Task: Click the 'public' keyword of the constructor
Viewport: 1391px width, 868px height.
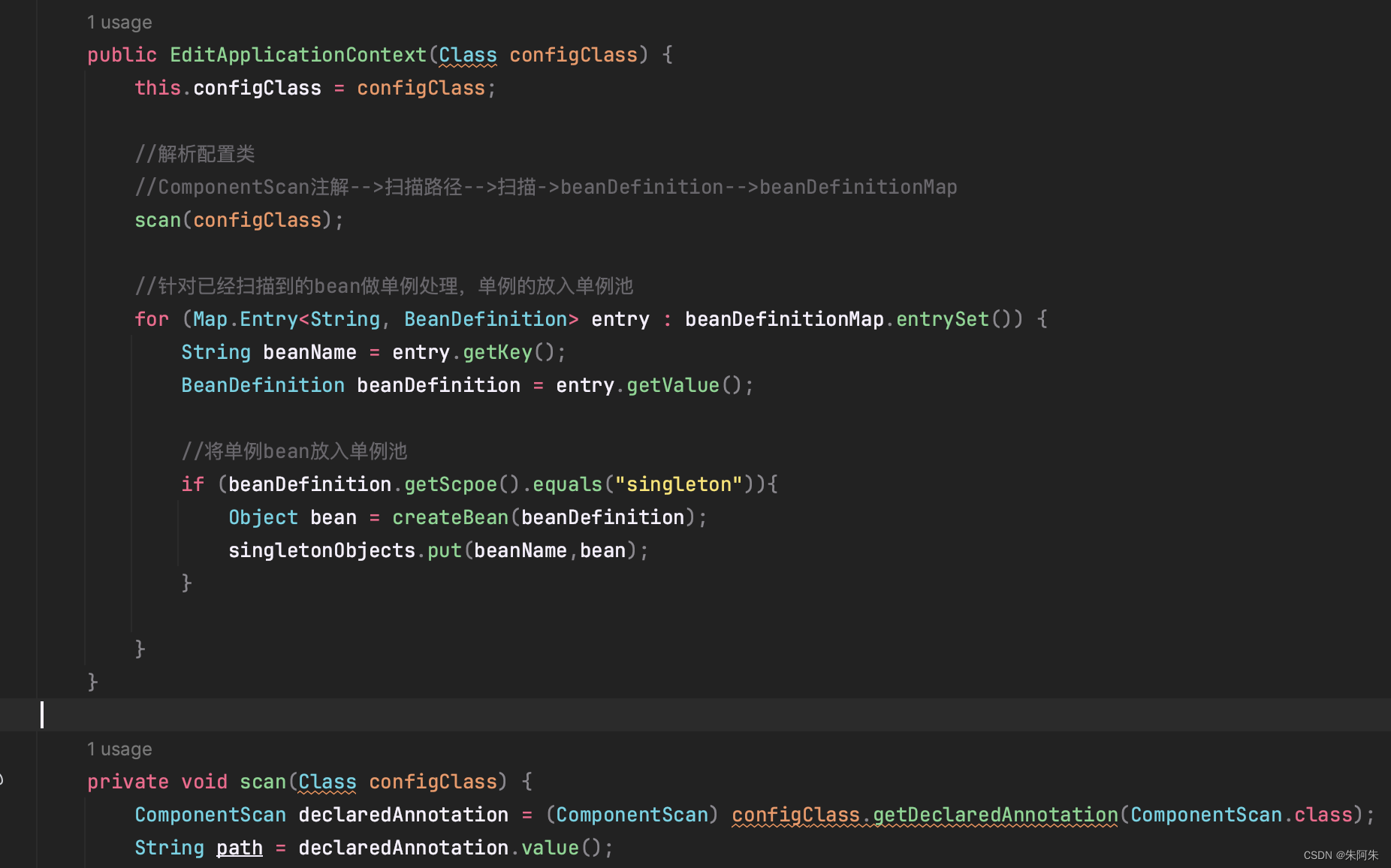Action: click(x=122, y=55)
